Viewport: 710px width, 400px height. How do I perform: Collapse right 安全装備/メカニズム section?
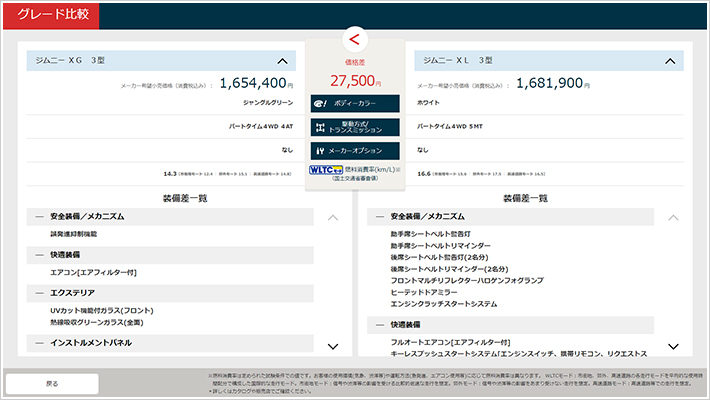pos(510,217)
